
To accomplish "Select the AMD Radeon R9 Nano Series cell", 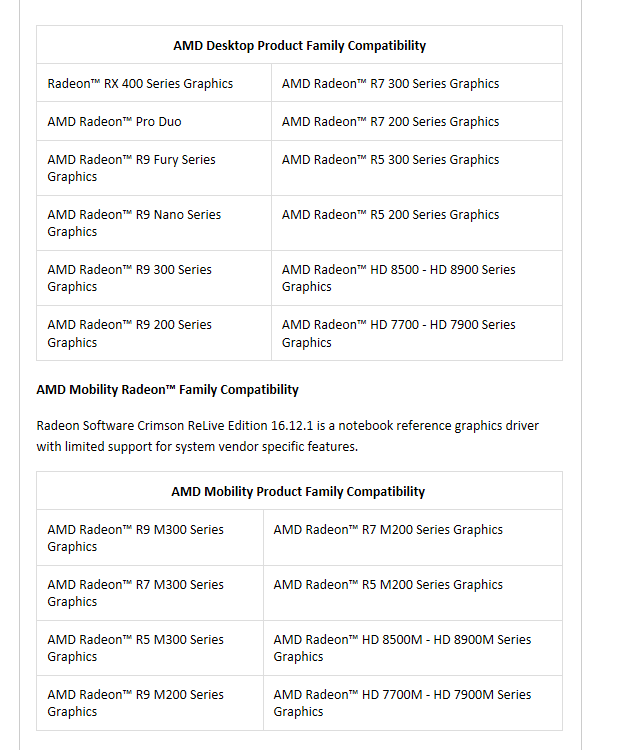I will pos(134,223).
